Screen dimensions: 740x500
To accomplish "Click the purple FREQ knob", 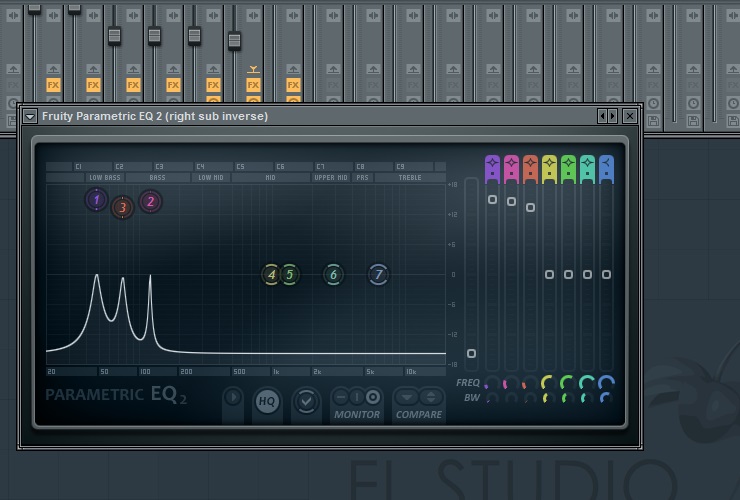I will [x=492, y=383].
